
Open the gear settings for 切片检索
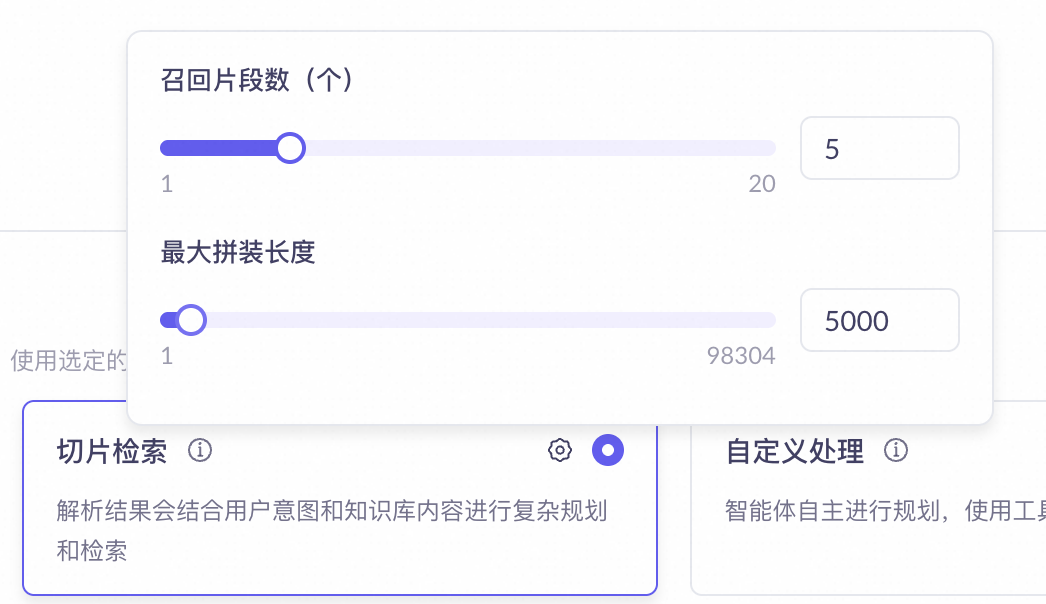click(x=560, y=450)
